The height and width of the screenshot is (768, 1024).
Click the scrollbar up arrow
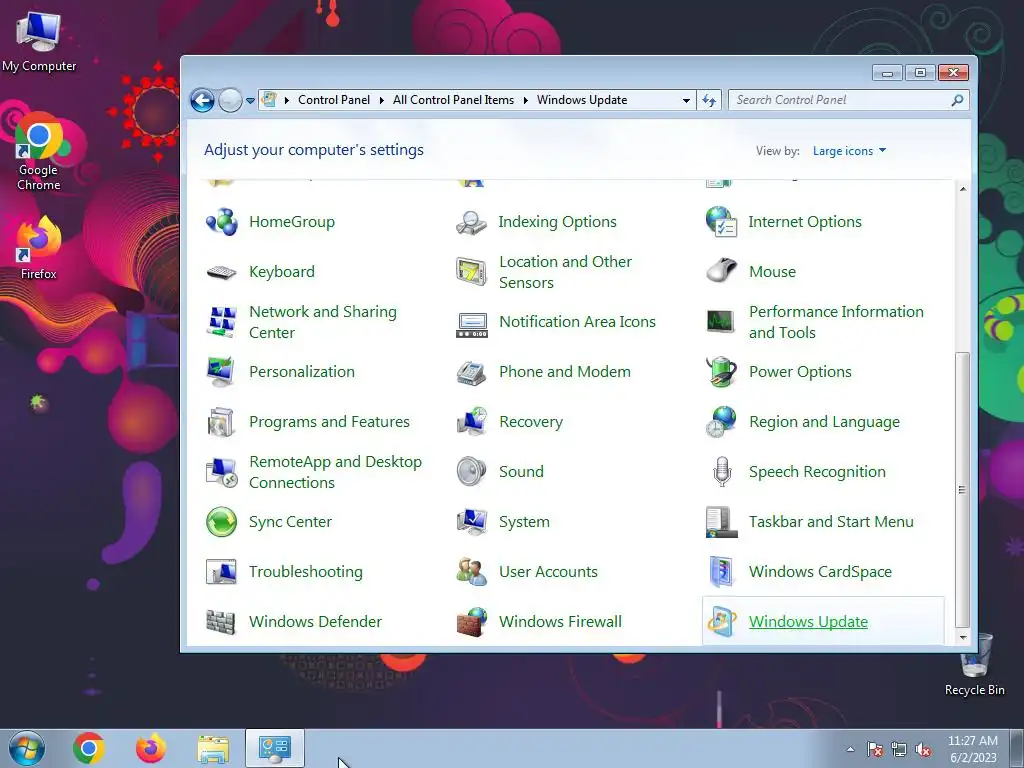[963, 189]
